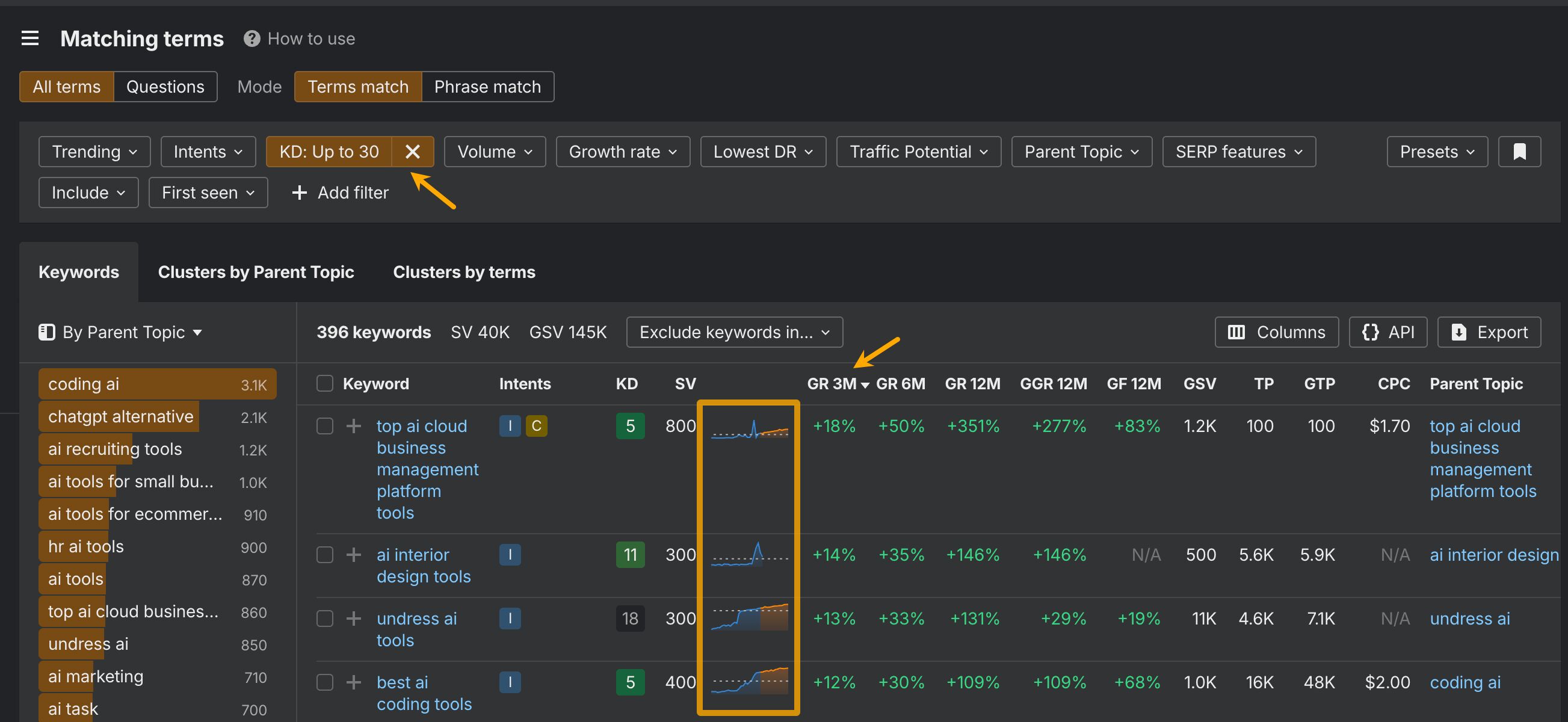Viewport: 1568px width, 722px height.
Task: Open the hamburger navigation menu
Action: tap(30, 38)
